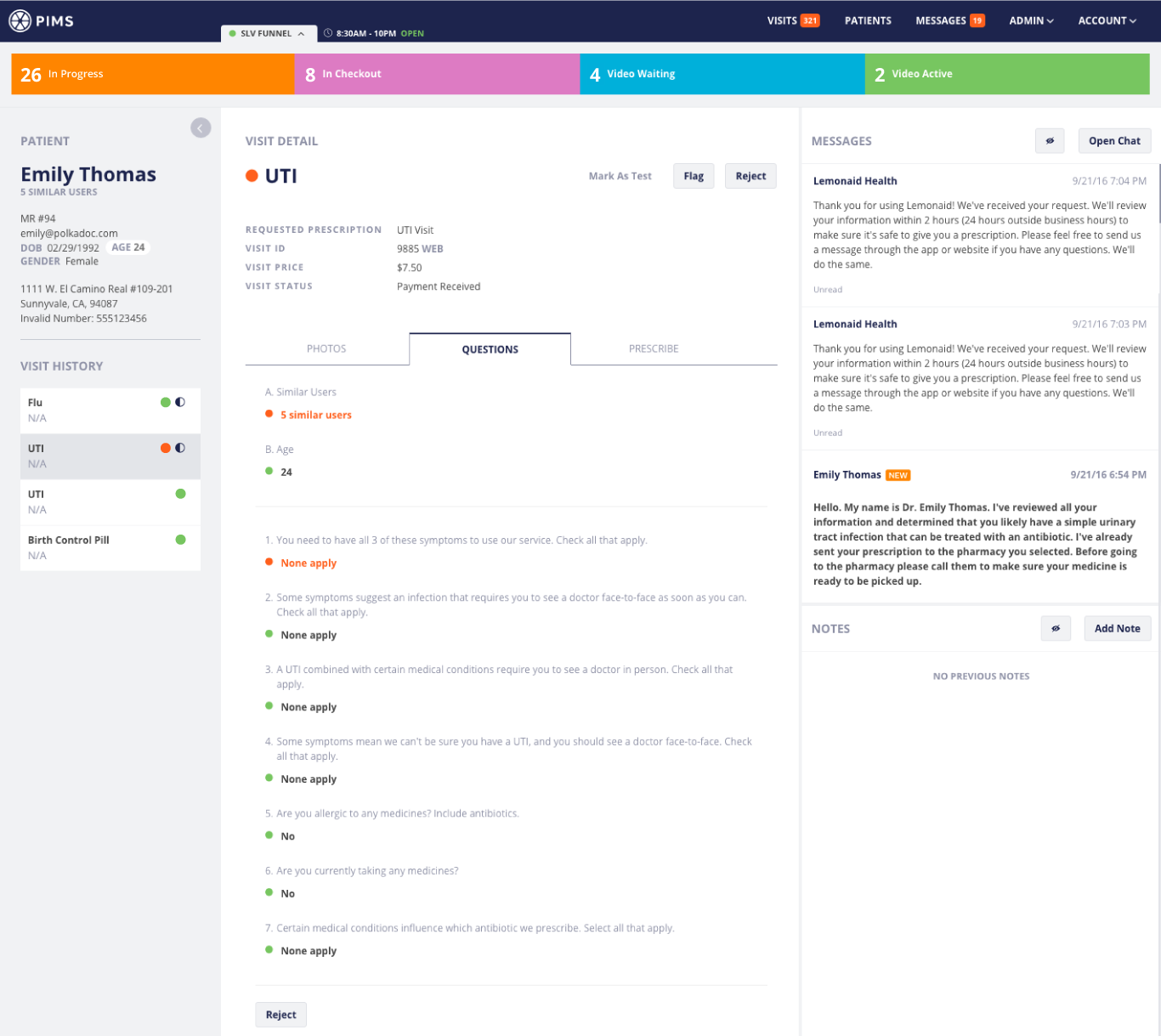Select the pink In Checkout stage bar
1161x1036 pixels.
pos(437,74)
